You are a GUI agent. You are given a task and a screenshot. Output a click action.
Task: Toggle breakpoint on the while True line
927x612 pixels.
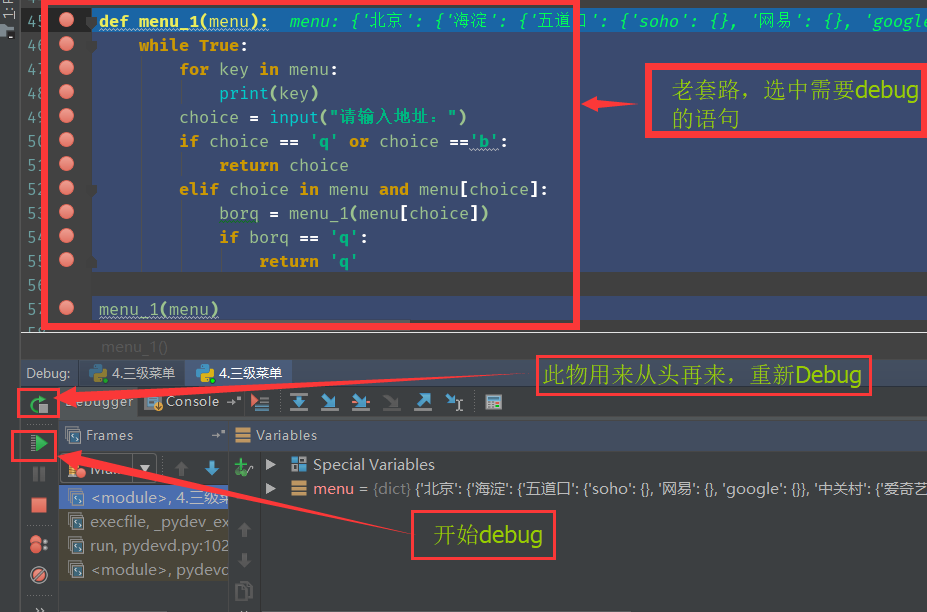[x=66, y=44]
